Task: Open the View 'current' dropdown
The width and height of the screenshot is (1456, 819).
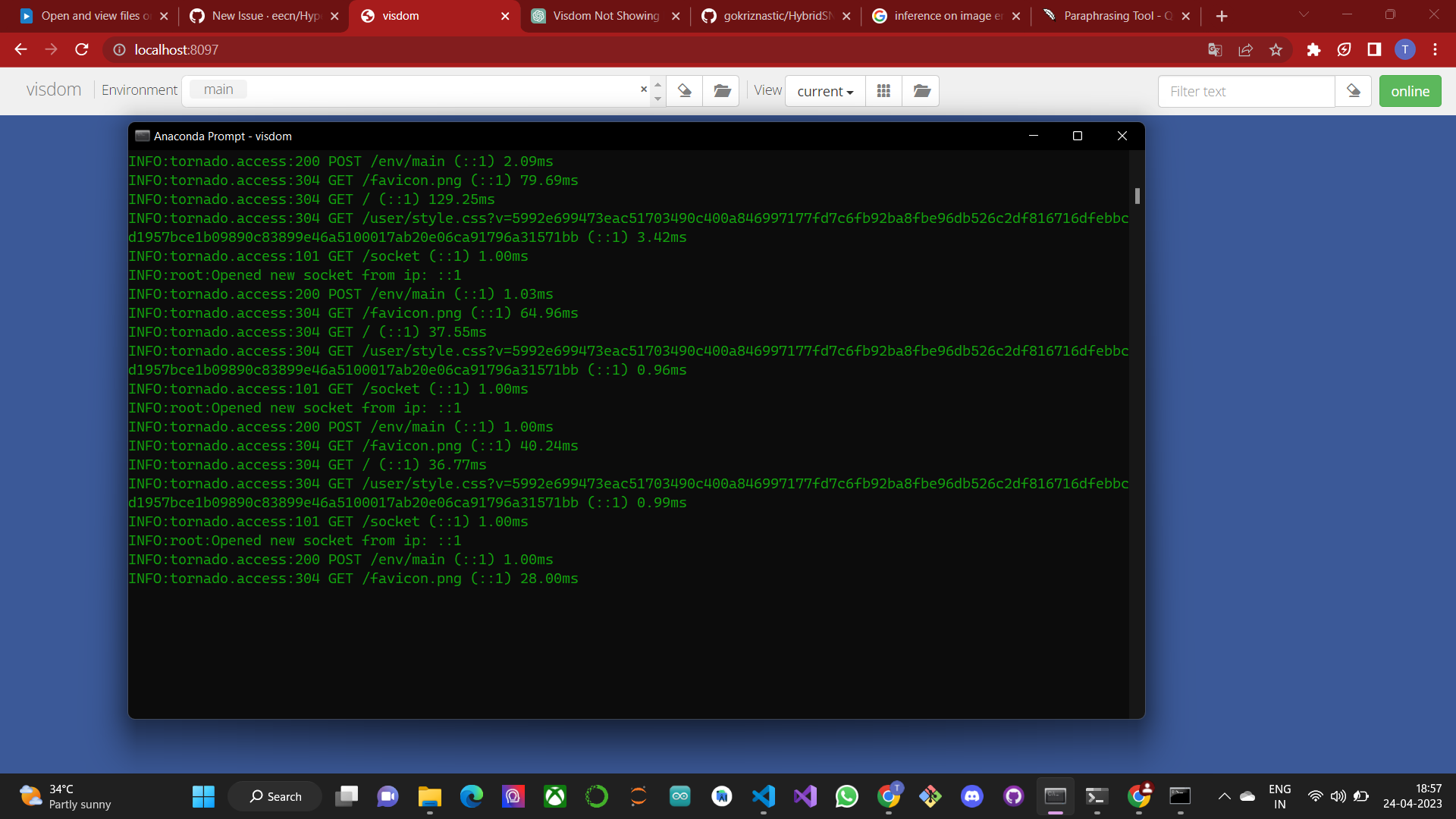Action: (824, 91)
